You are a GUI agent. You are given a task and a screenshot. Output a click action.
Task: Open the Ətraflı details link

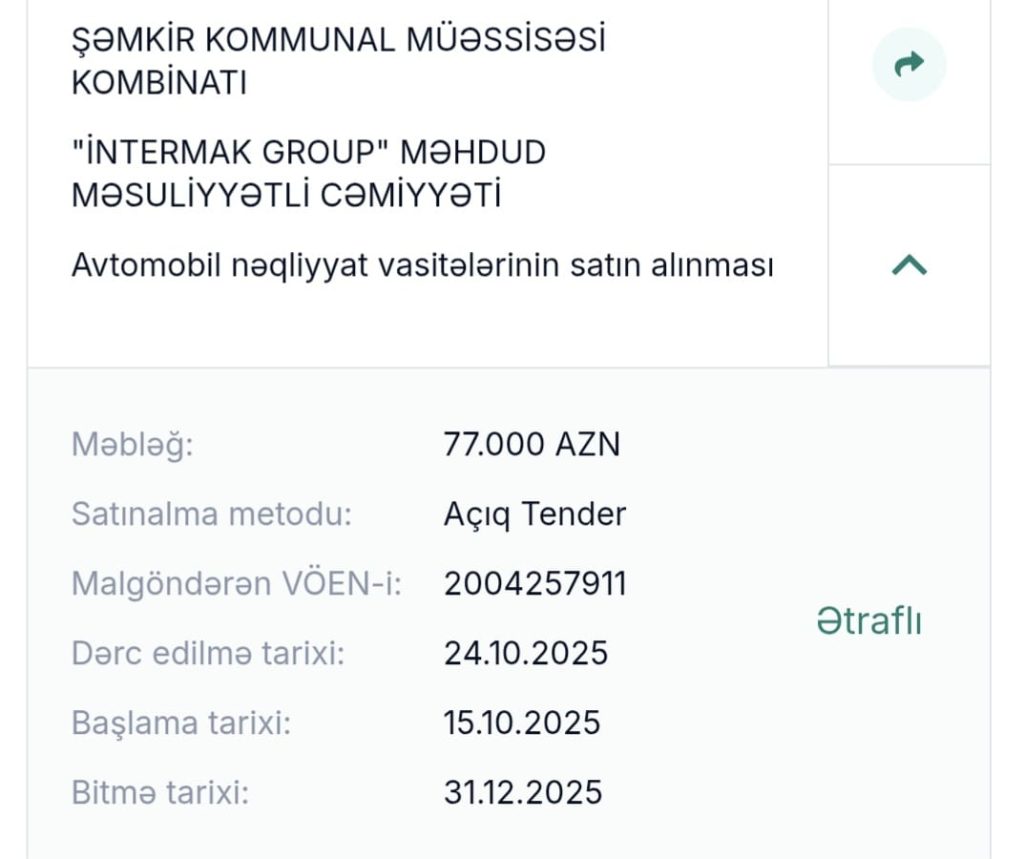(869, 621)
